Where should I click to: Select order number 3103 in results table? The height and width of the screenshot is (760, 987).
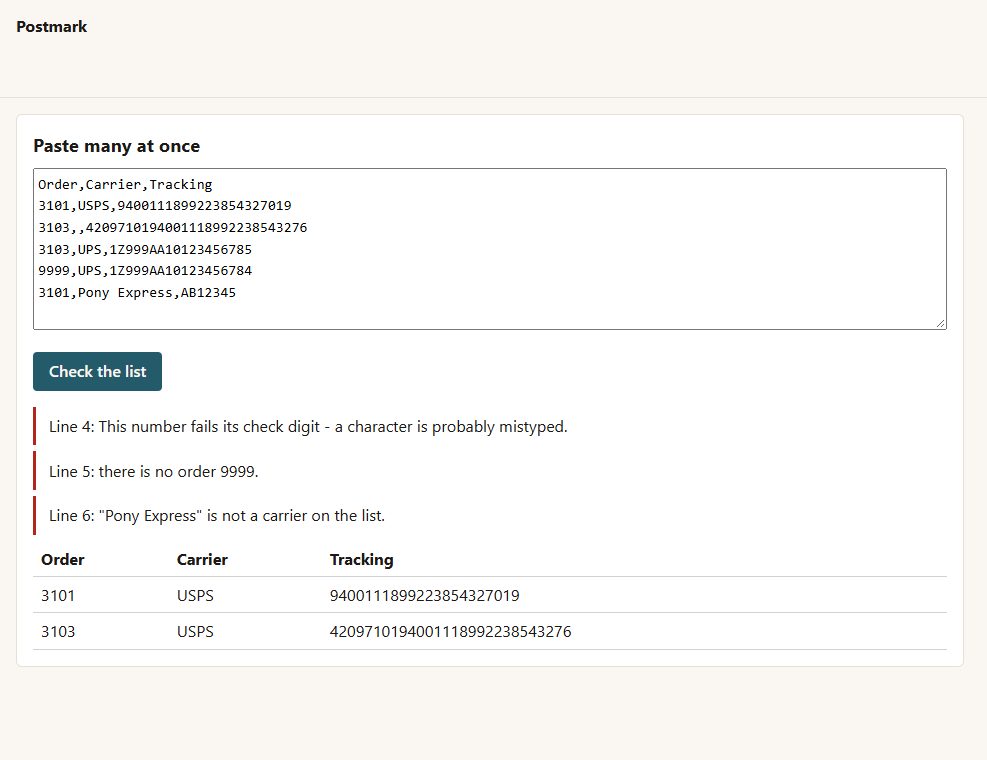pos(58,632)
